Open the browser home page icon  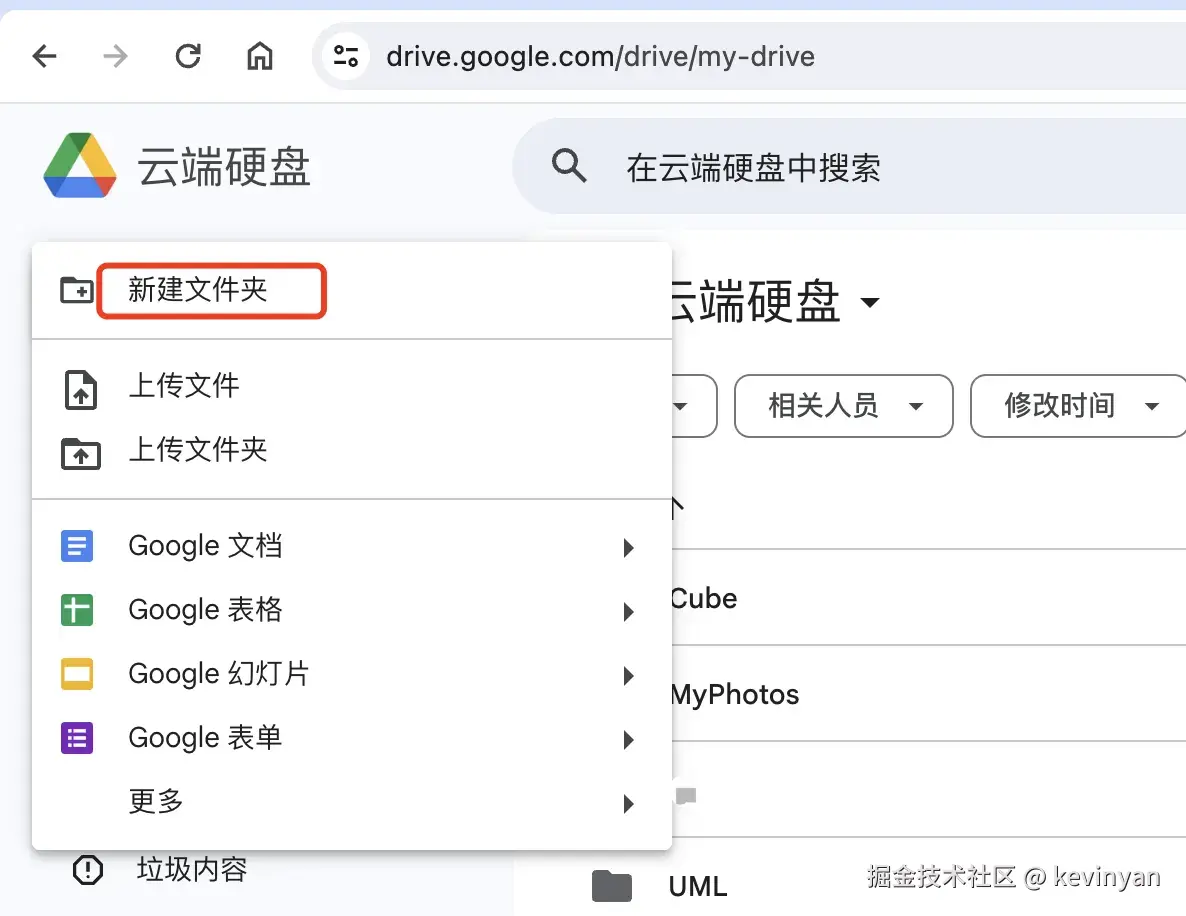pyautogui.click(x=259, y=56)
